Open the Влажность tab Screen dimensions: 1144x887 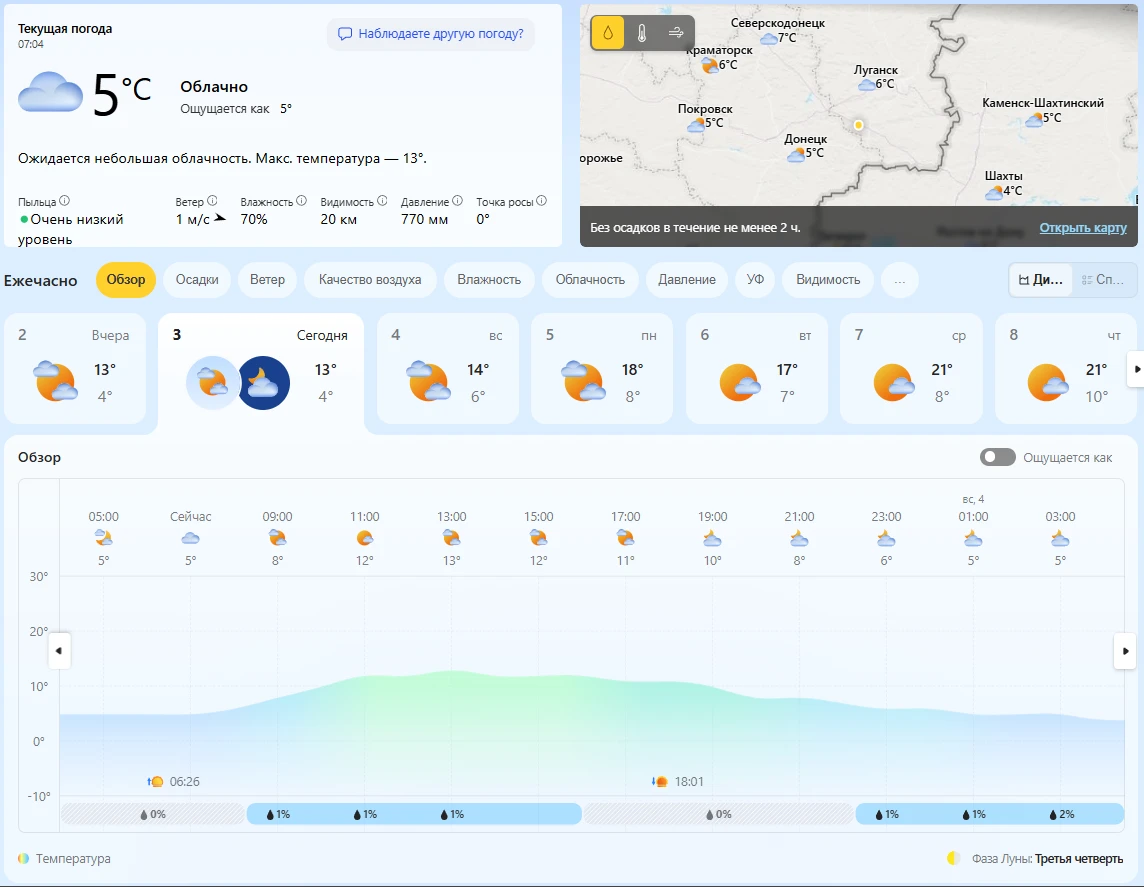[489, 280]
